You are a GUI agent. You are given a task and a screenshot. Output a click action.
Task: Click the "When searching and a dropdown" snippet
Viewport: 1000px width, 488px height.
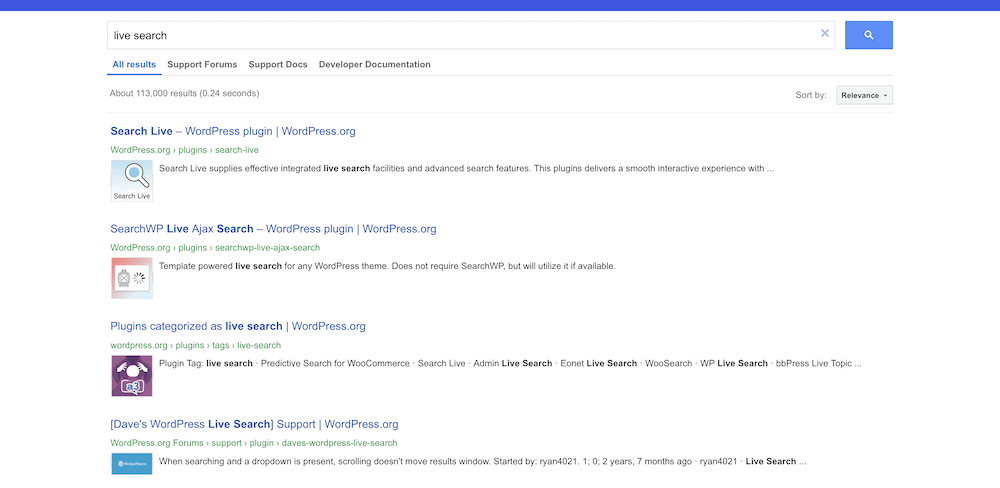coord(482,461)
